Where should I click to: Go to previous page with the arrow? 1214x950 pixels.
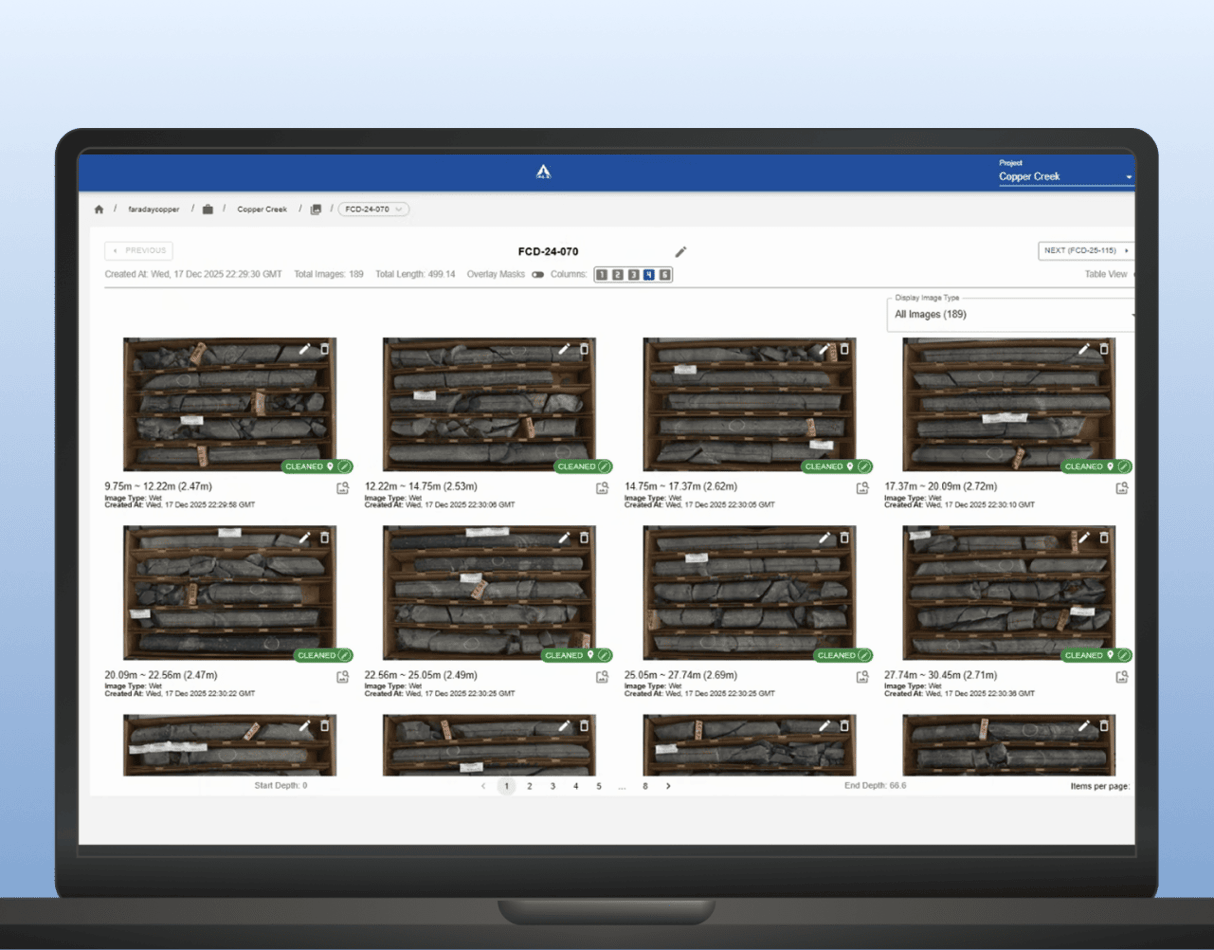pyautogui.click(x=483, y=786)
